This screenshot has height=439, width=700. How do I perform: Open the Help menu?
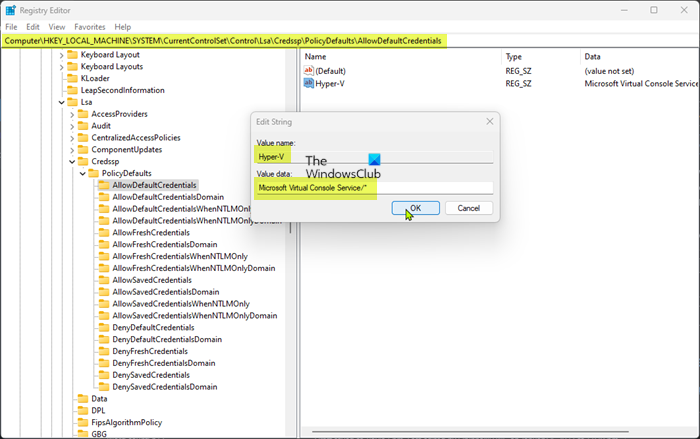tap(123, 27)
